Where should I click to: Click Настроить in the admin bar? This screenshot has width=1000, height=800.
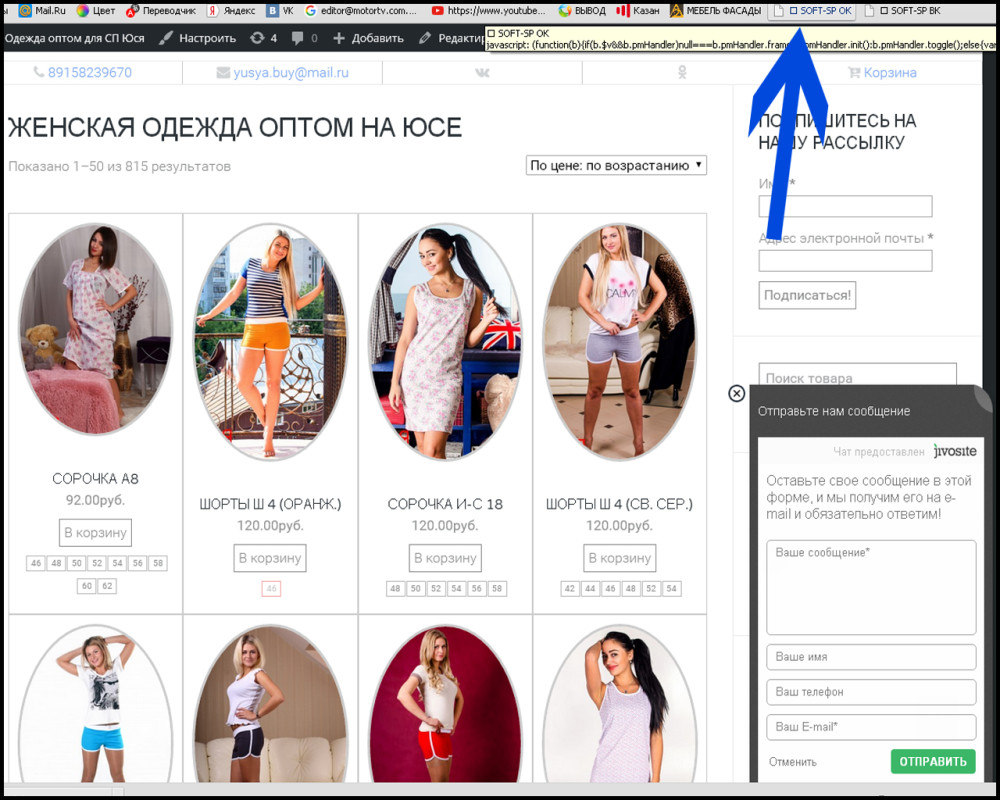197,38
